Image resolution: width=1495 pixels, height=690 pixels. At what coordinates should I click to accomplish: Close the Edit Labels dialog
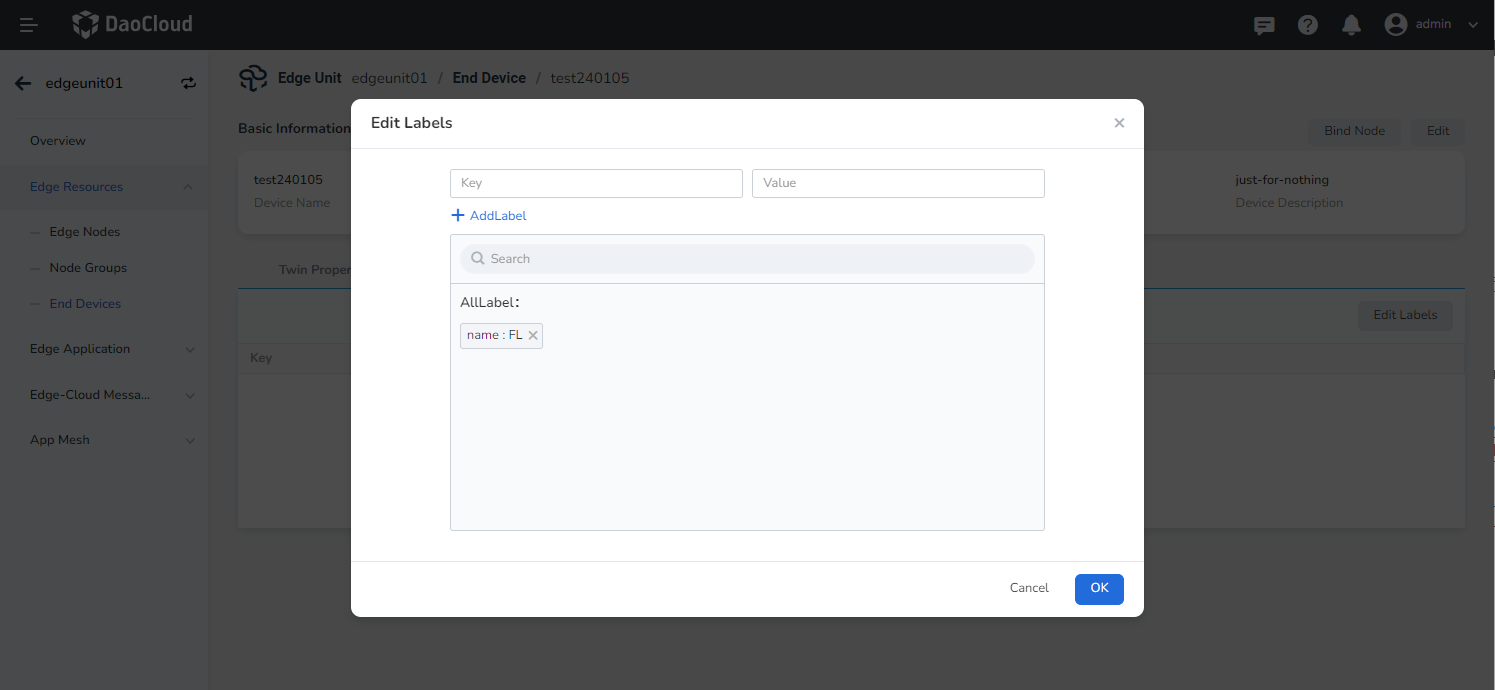(x=1119, y=123)
